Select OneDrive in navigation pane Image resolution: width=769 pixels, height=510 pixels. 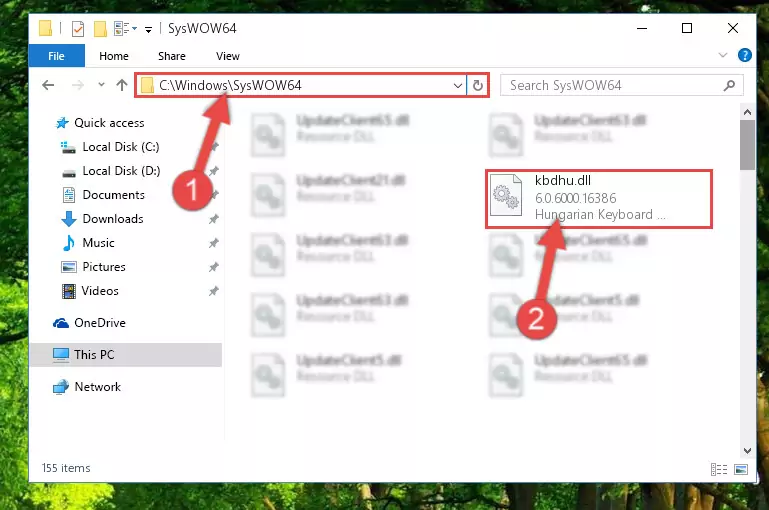100,323
